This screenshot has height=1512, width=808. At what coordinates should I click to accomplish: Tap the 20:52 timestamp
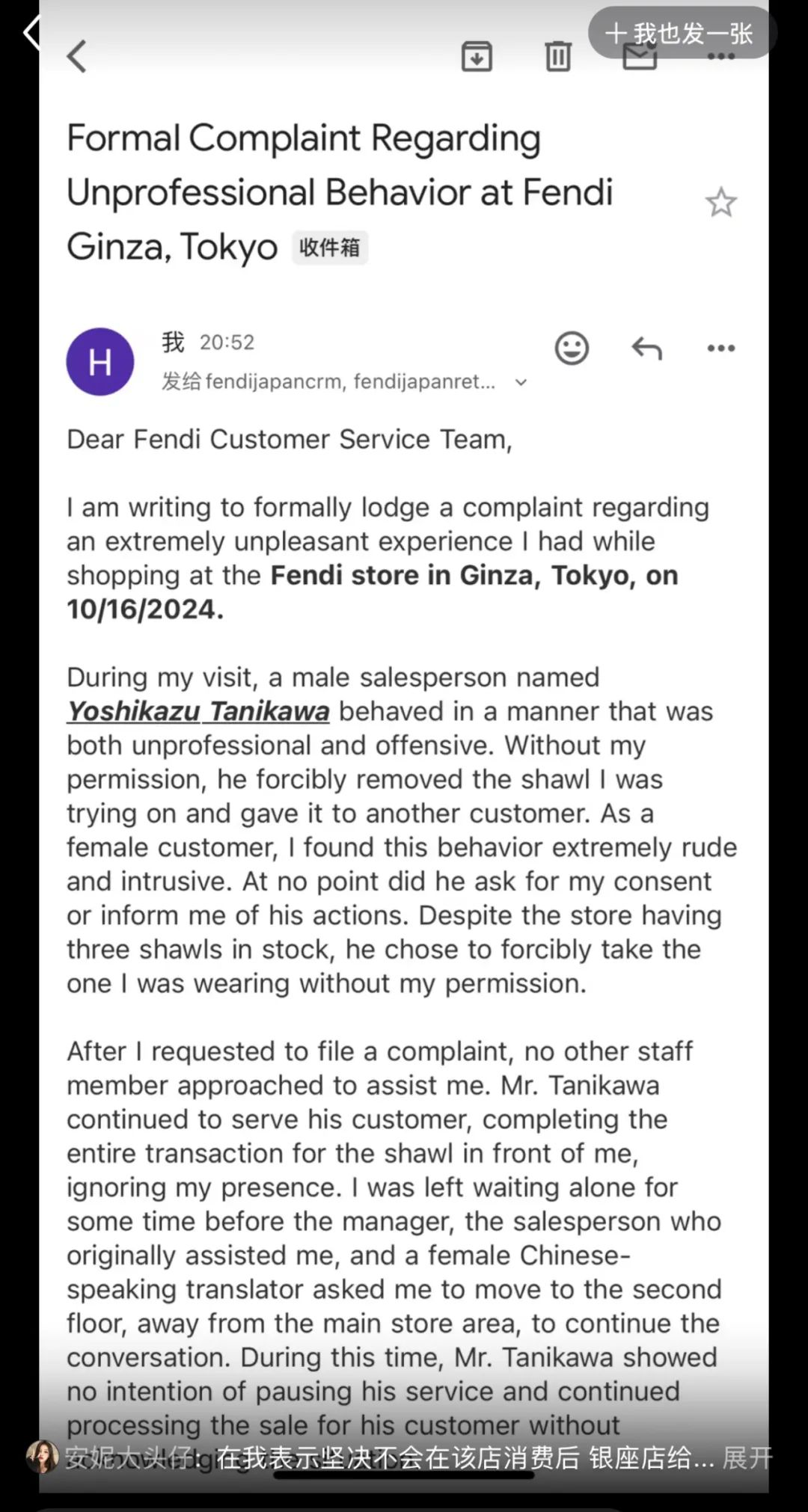point(227,342)
